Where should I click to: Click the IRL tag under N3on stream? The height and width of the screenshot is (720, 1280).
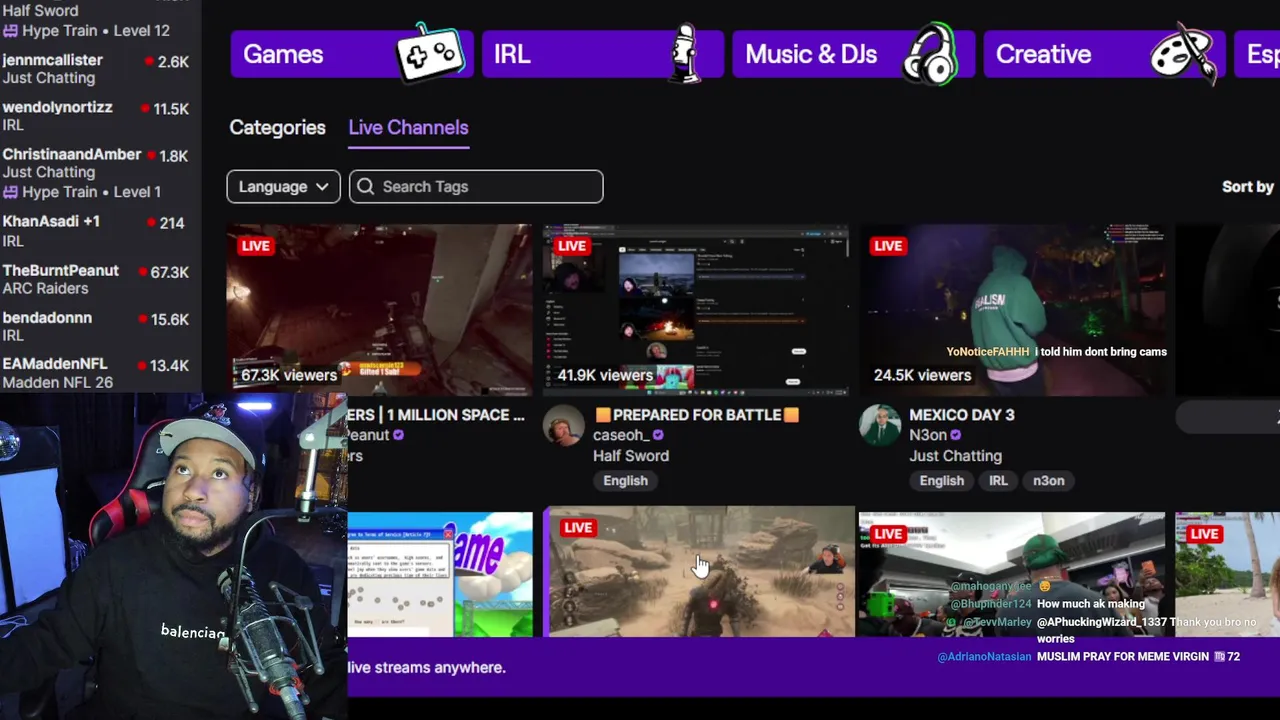pos(998,480)
